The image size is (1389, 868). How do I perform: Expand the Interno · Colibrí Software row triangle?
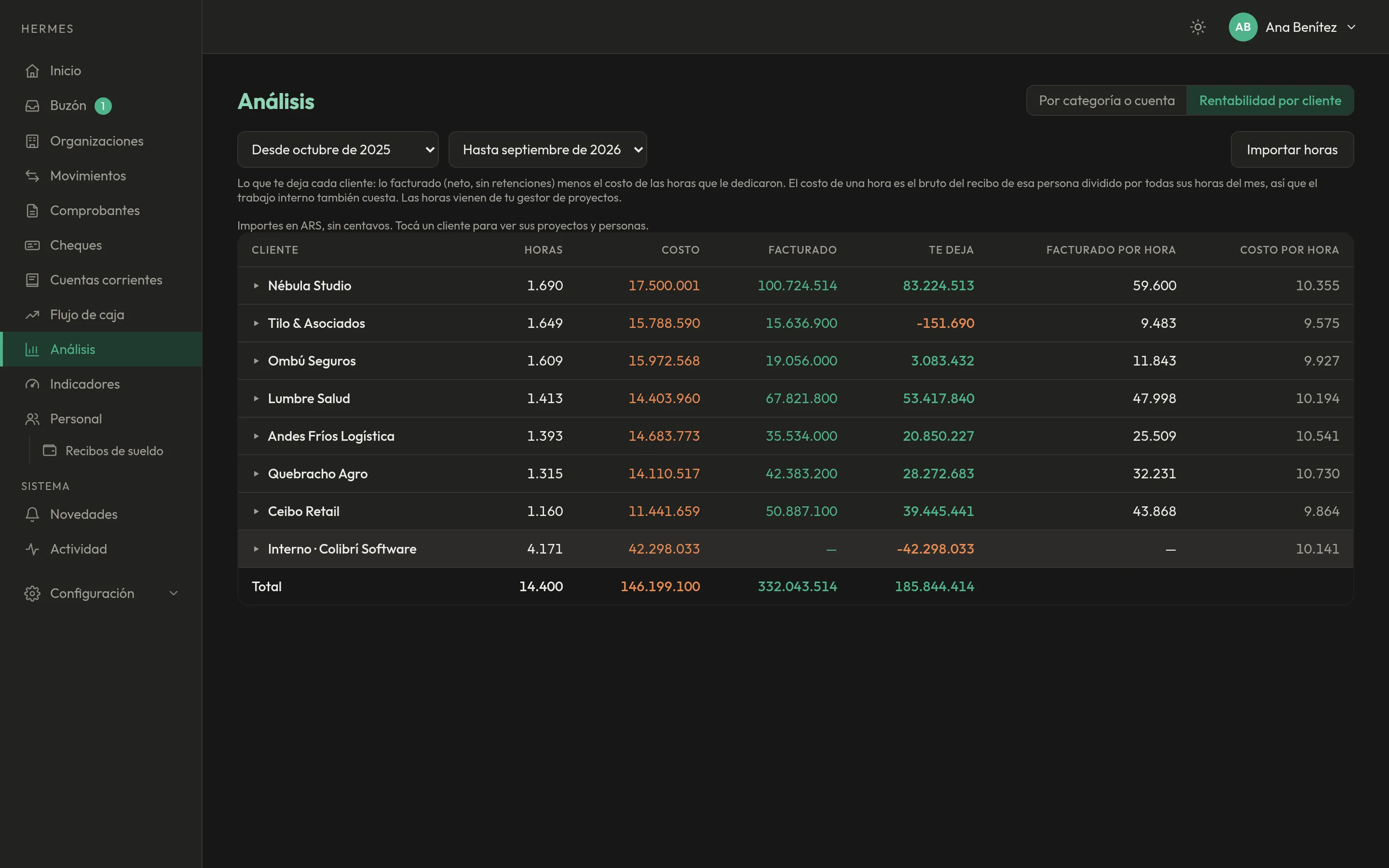point(256,549)
